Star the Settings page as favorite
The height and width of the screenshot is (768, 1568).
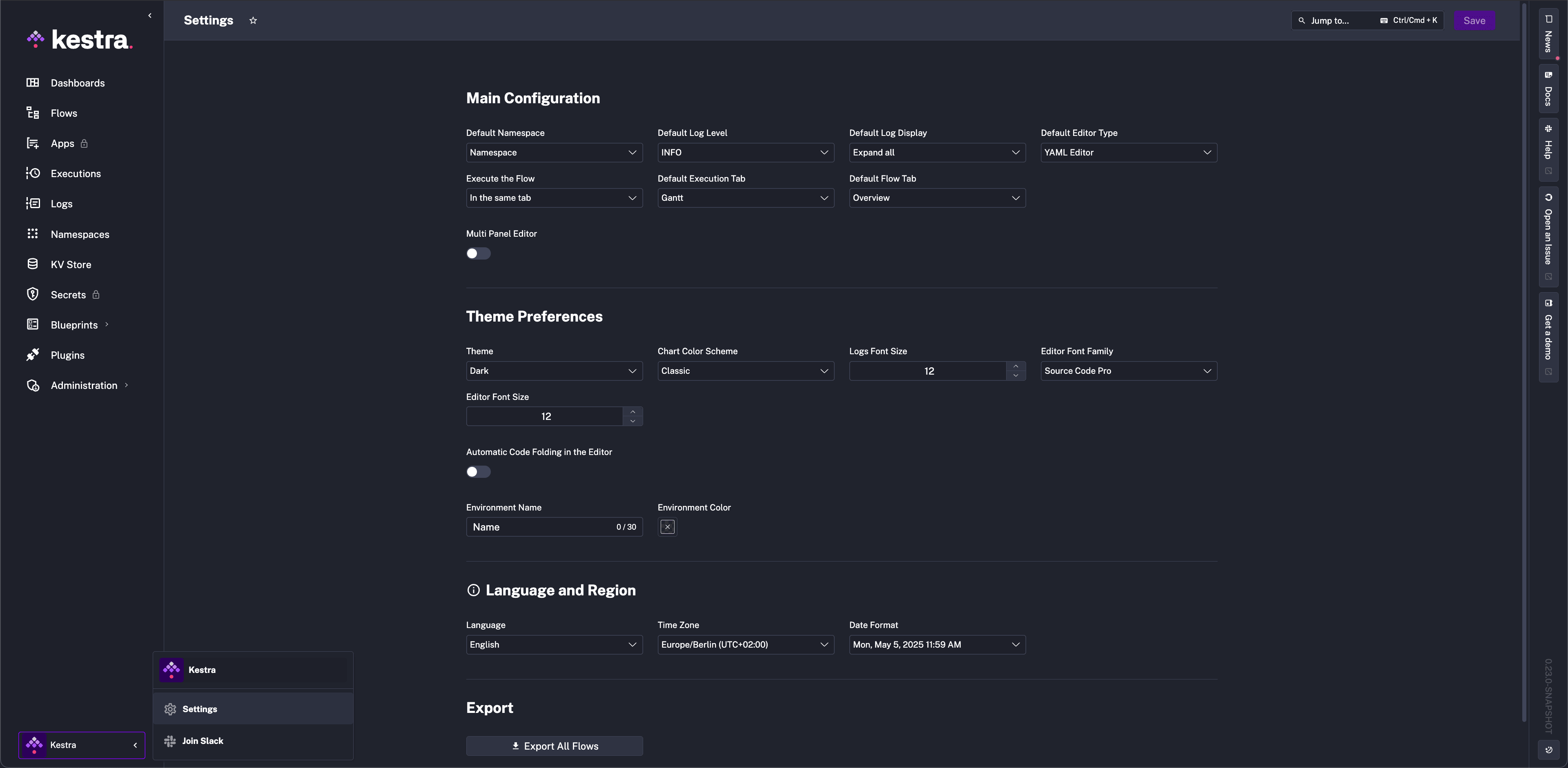tap(253, 20)
